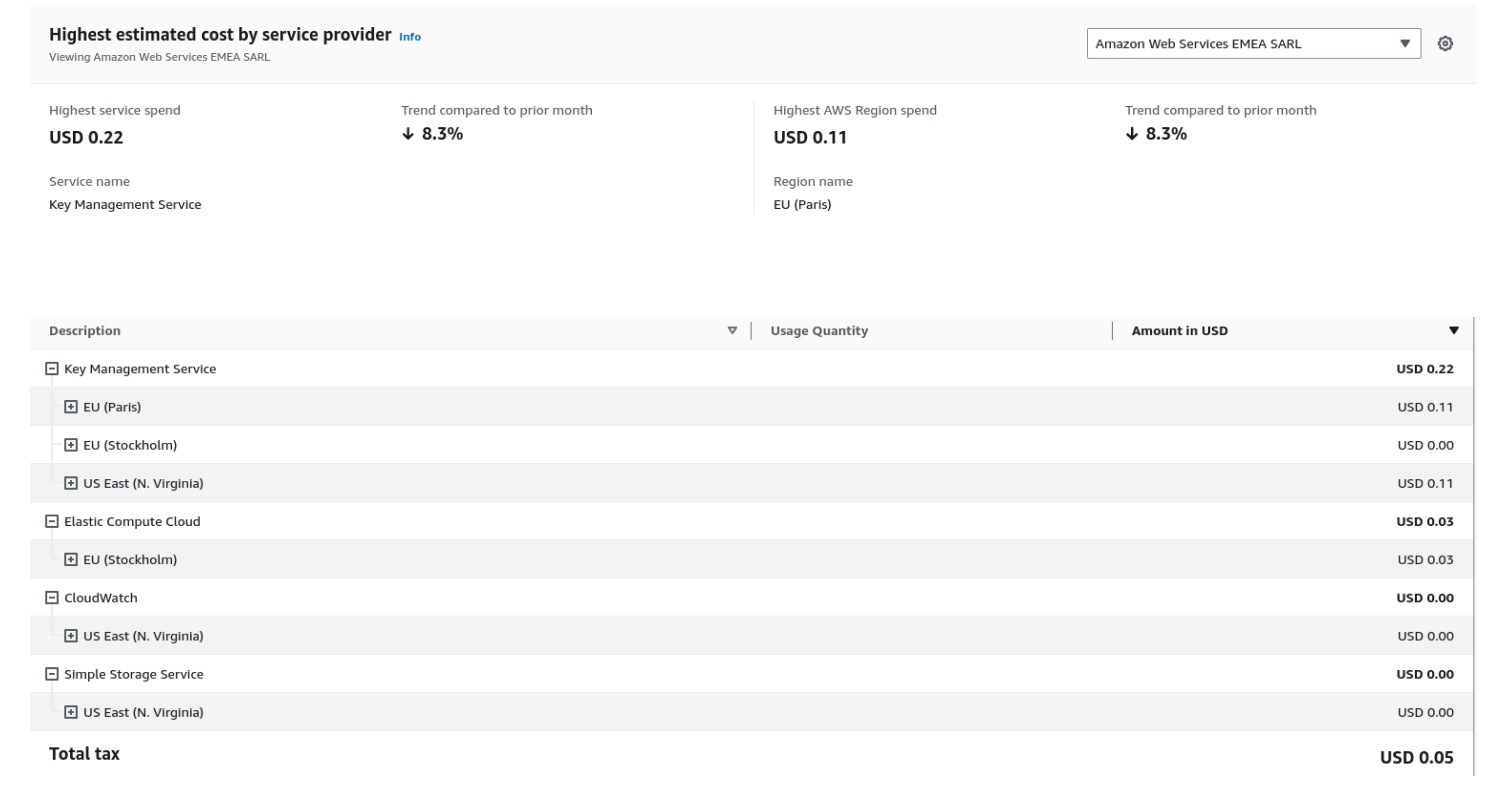Image resolution: width=1486 pixels, height=802 pixels.
Task: Select the CloudWatch row label
Action: [101, 598]
